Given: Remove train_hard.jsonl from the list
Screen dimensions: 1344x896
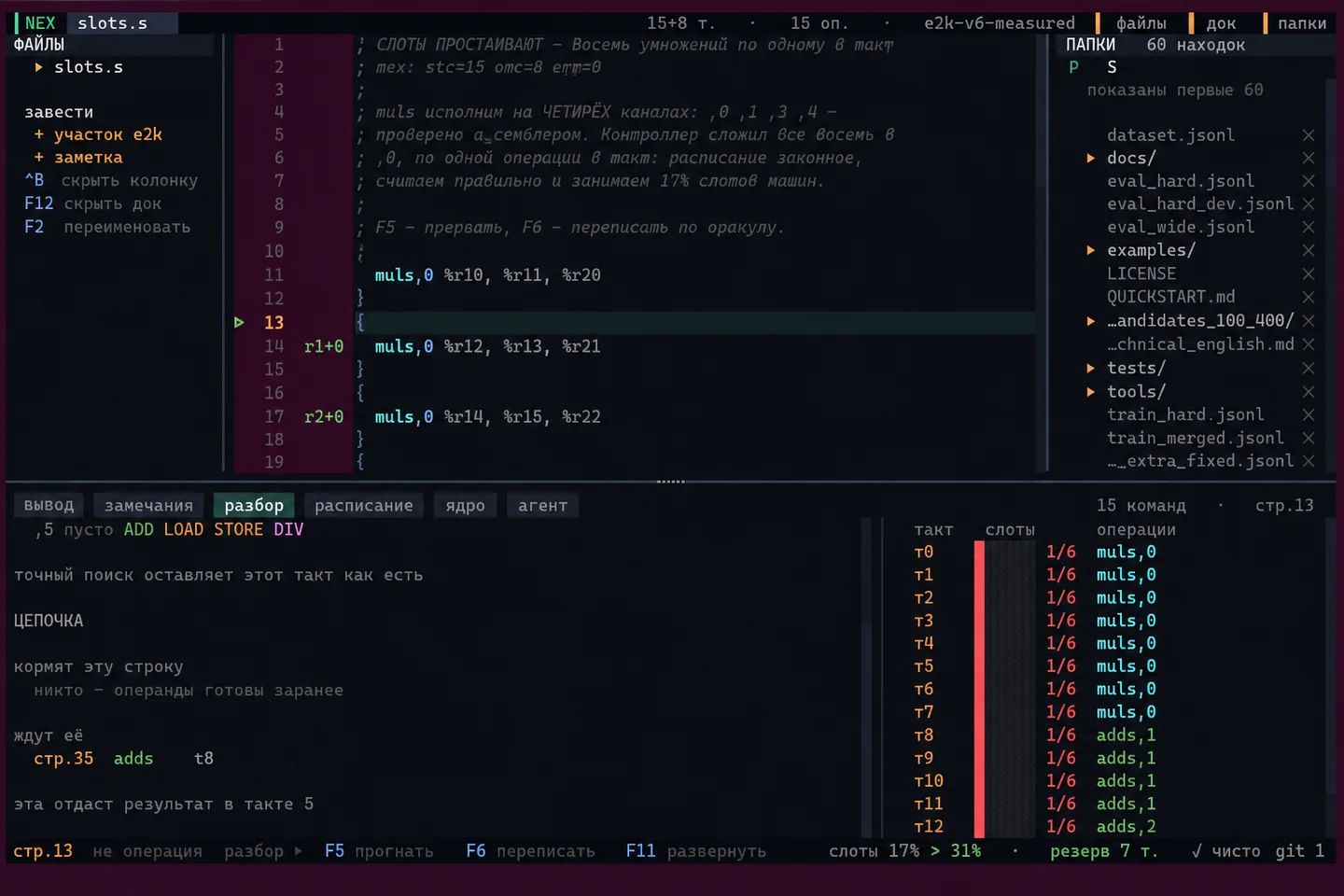Looking at the screenshot, I should tap(1309, 414).
